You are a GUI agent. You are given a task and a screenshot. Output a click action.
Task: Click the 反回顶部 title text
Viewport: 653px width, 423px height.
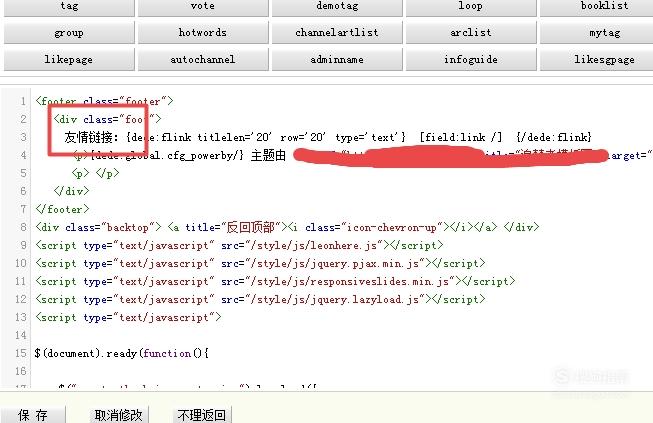(250, 227)
